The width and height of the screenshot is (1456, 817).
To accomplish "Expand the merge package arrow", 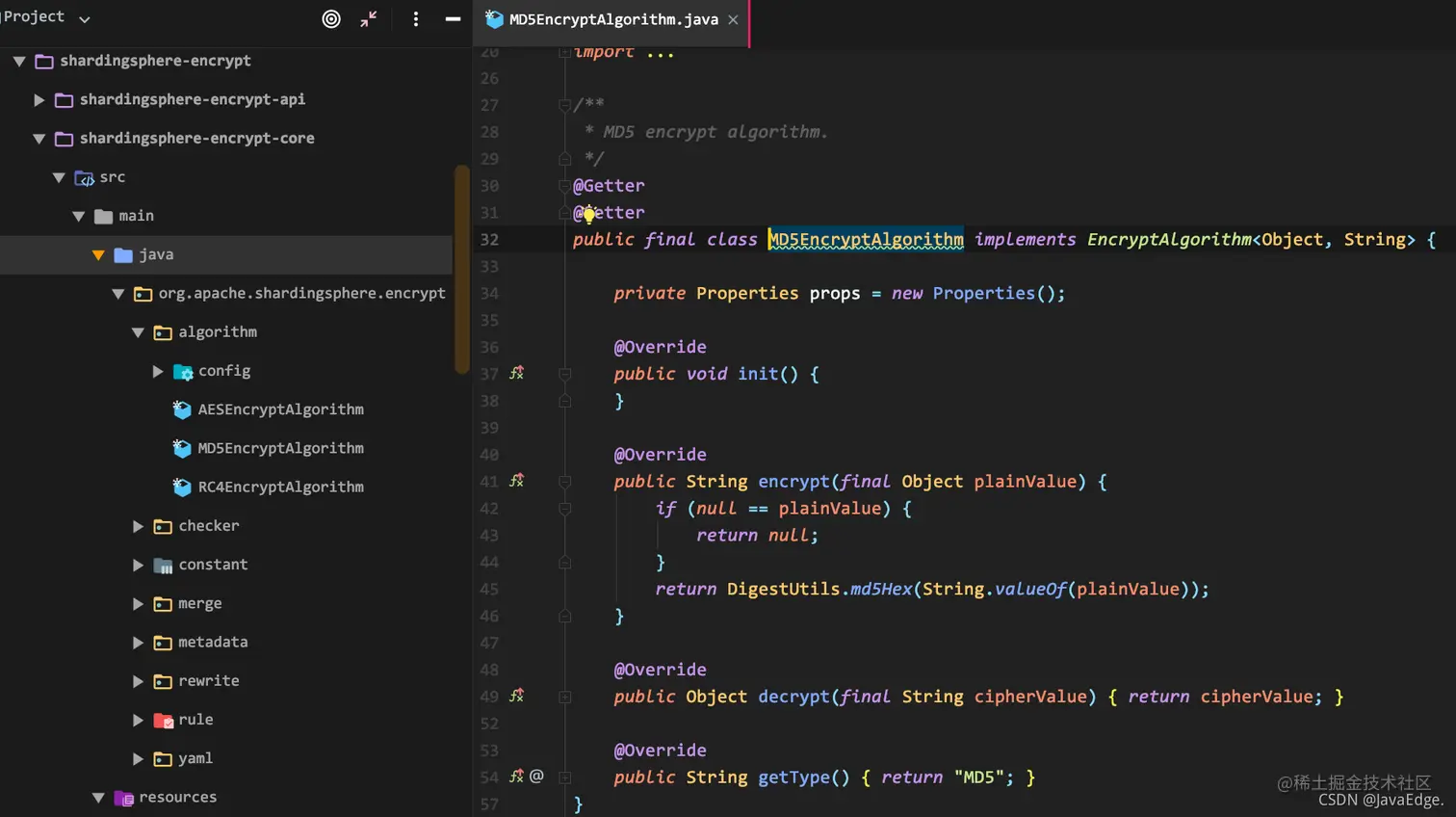I will click(x=138, y=603).
